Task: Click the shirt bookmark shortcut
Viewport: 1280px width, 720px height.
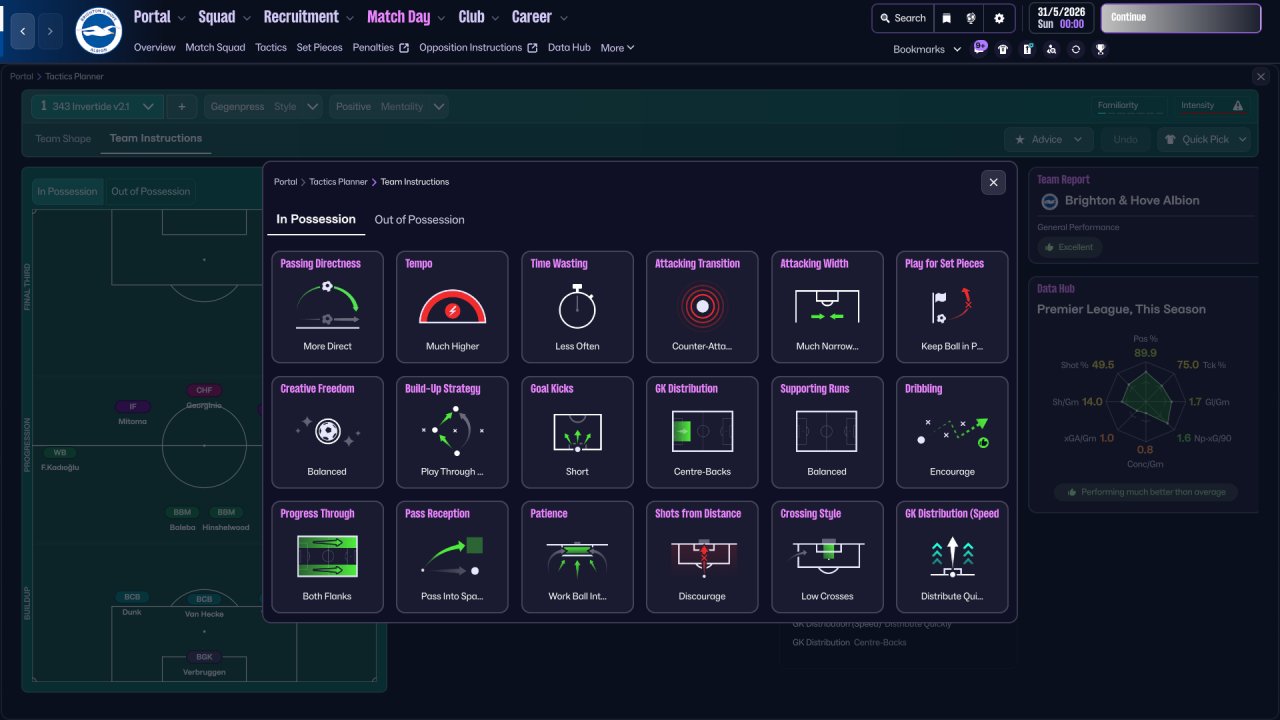Action: pyautogui.click(x=1003, y=49)
